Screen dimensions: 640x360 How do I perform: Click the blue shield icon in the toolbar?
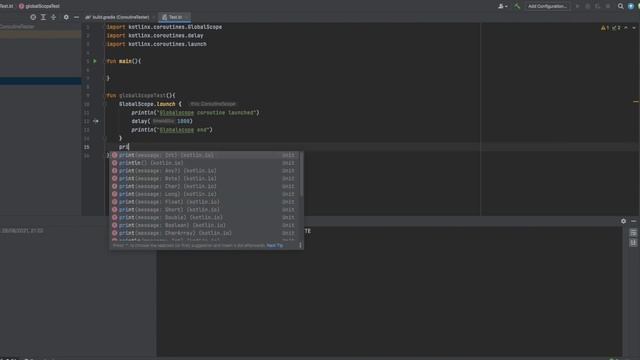631,6
